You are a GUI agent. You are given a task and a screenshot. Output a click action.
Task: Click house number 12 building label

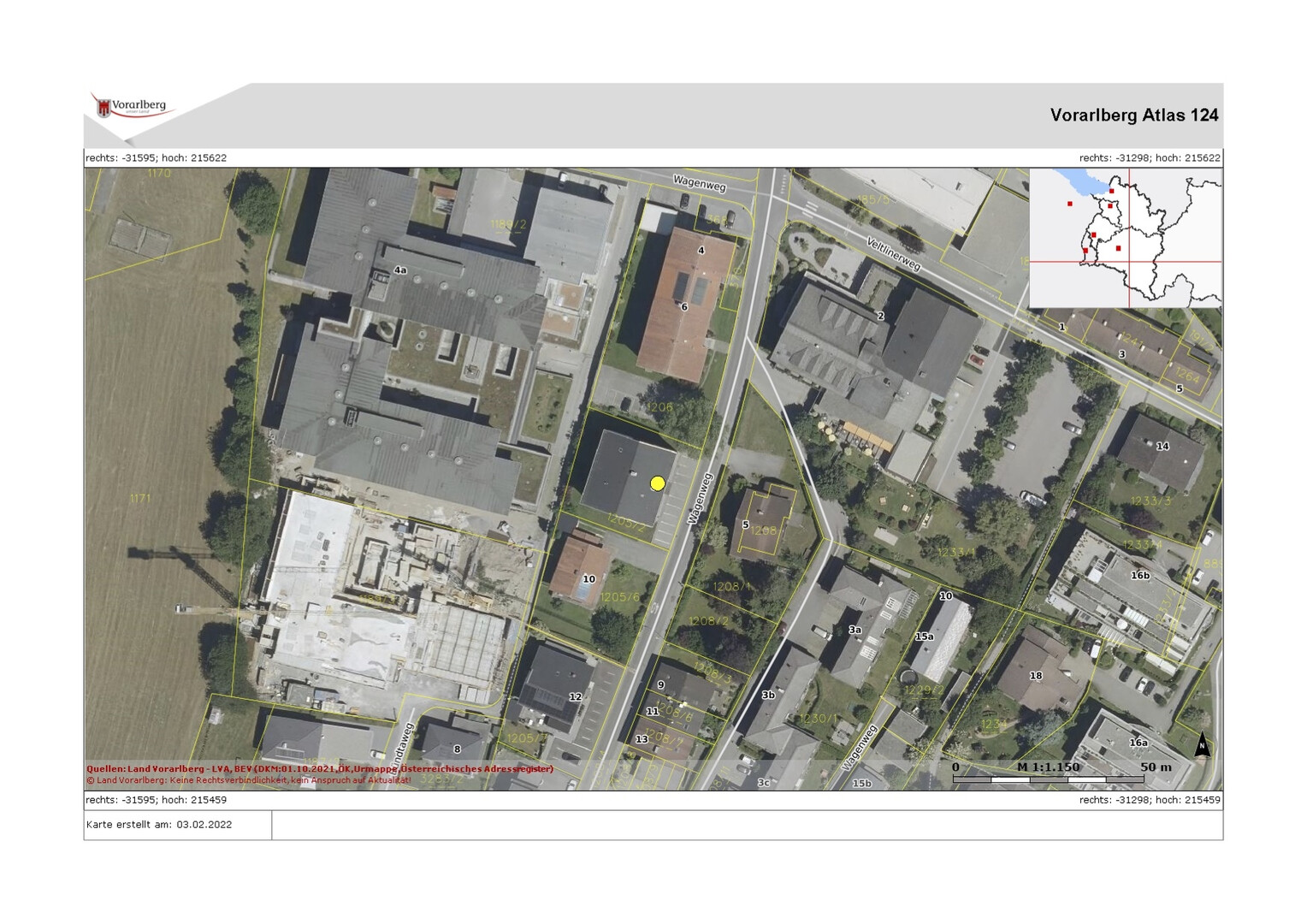click(x=575, y=697)
